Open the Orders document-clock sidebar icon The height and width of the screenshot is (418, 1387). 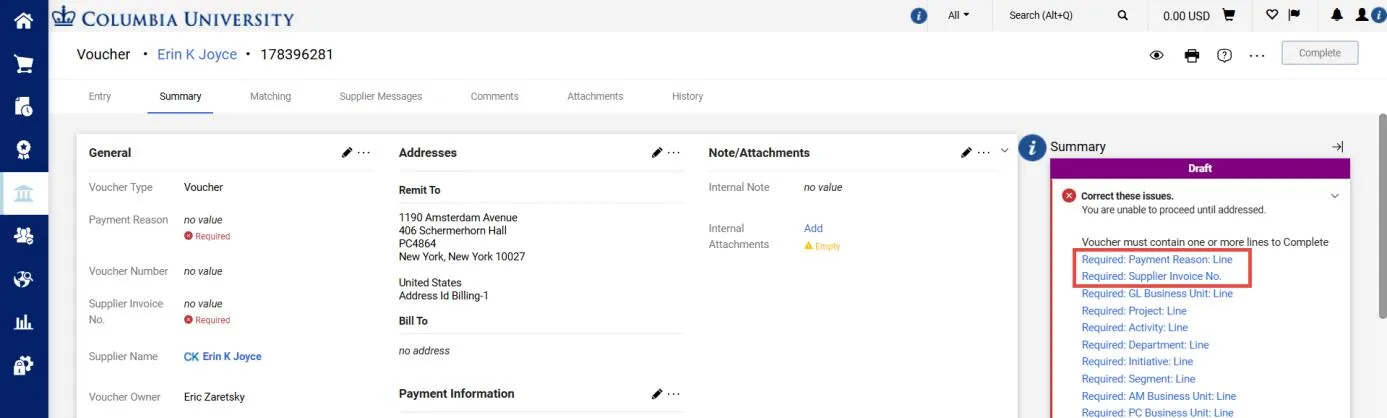pyautogui.click(x=23, y=107)
